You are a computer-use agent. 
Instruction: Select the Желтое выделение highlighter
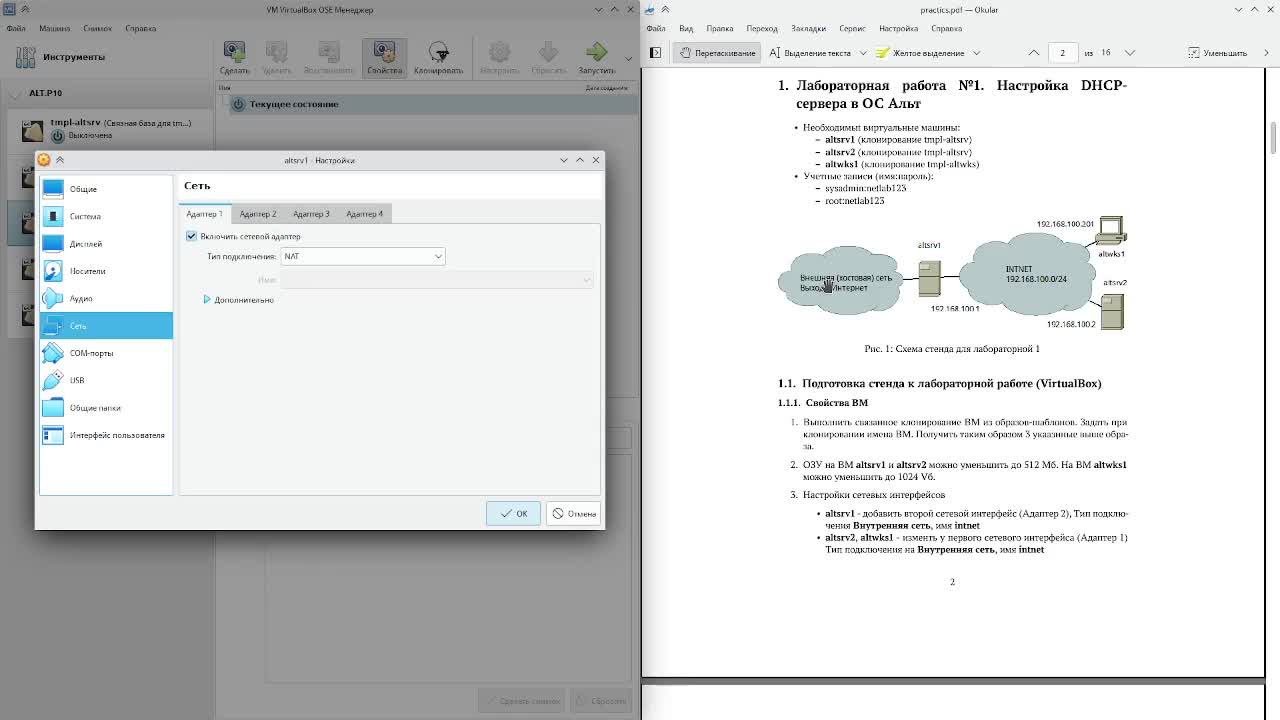point(920,53)
